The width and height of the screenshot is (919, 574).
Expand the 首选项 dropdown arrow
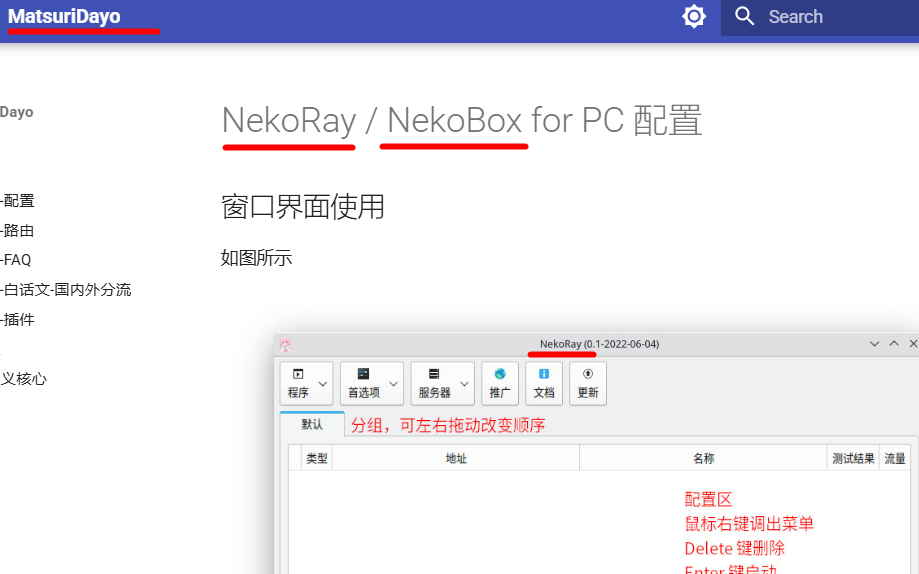pyautogui.click(x=394, y=384)
